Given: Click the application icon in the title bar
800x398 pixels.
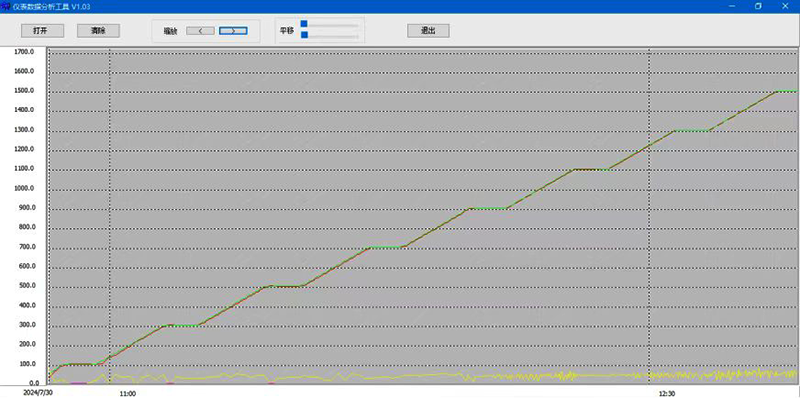Looking at the screenshot, I should pos(6,6).
